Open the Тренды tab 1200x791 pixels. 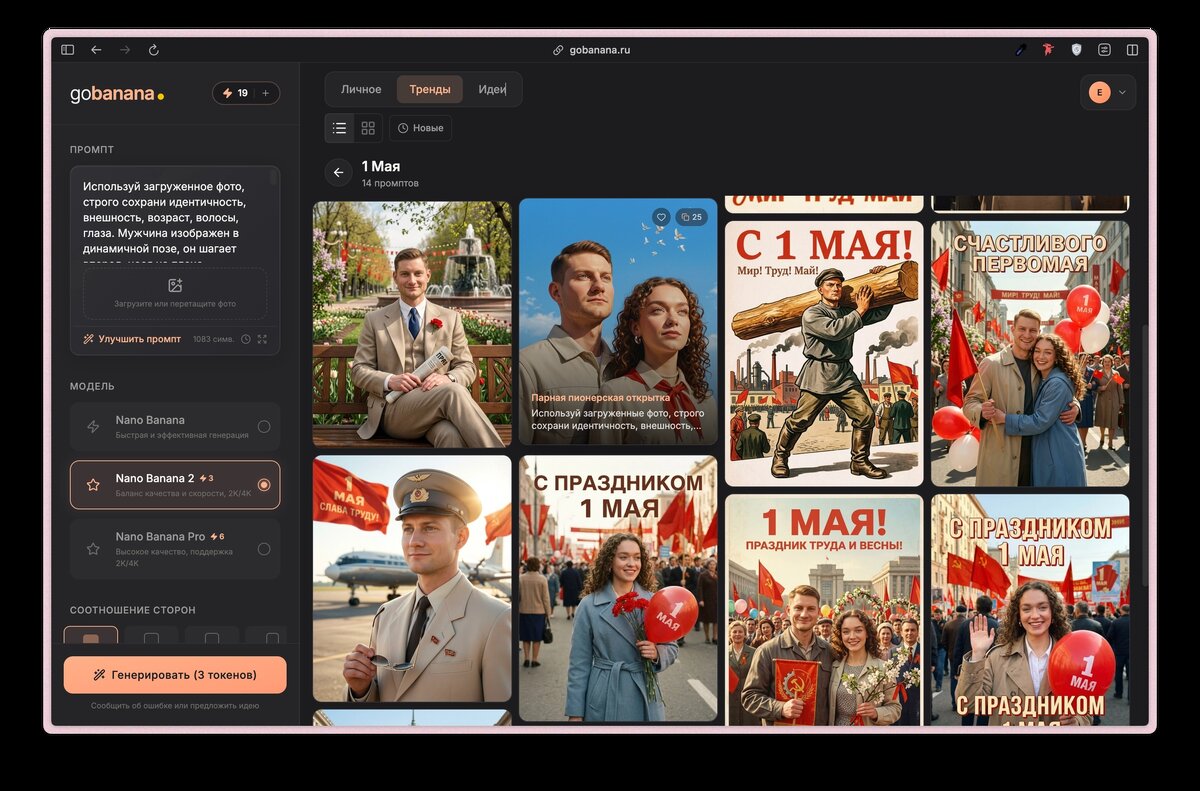click(430, 89)
